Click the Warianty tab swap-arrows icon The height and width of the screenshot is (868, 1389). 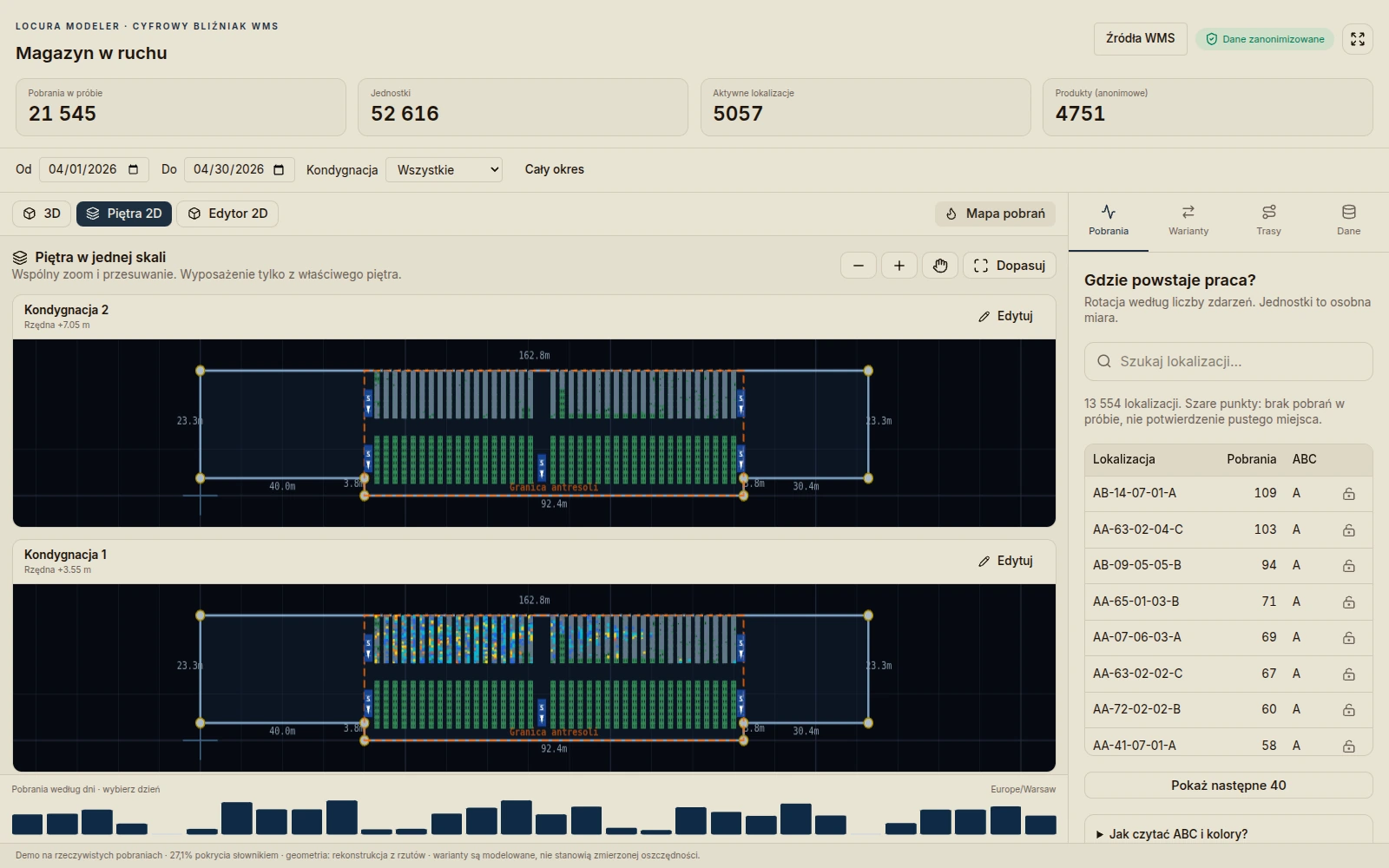click(x=1188, y=212)
